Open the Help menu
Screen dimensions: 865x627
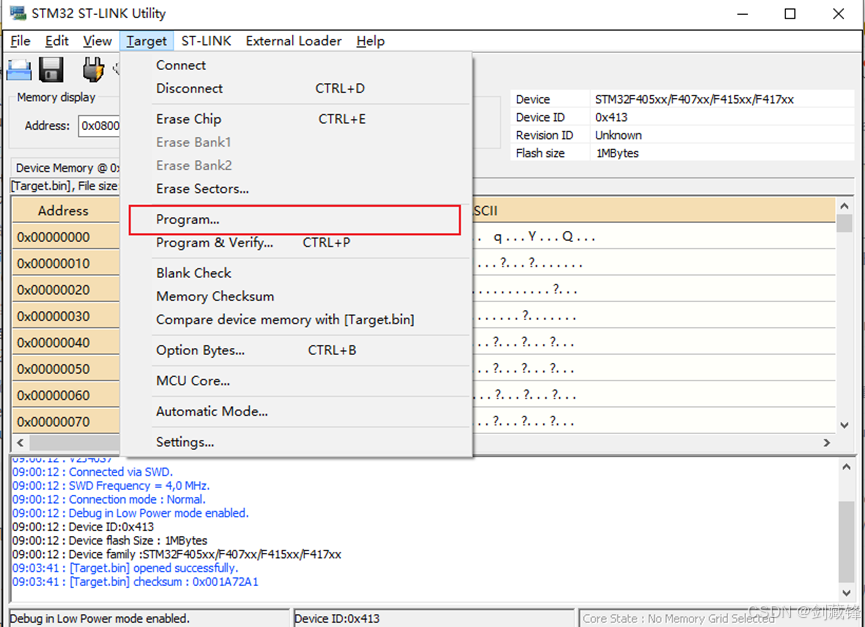coord(370,41)
